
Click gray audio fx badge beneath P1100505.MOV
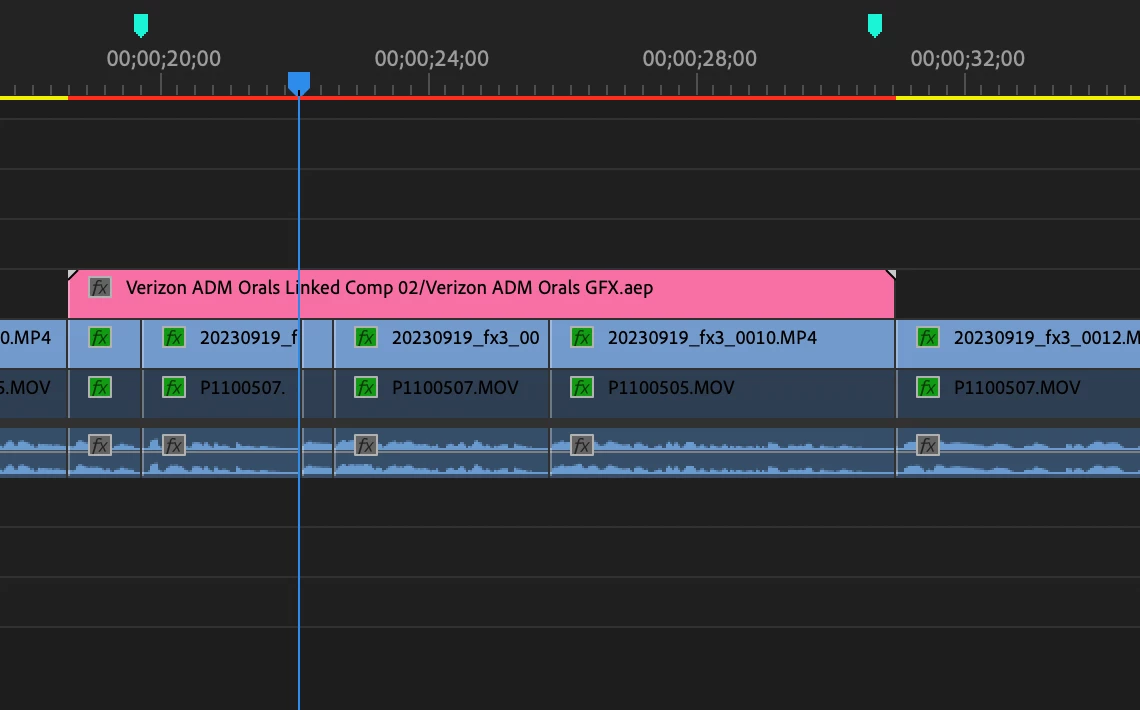point(582,445)
